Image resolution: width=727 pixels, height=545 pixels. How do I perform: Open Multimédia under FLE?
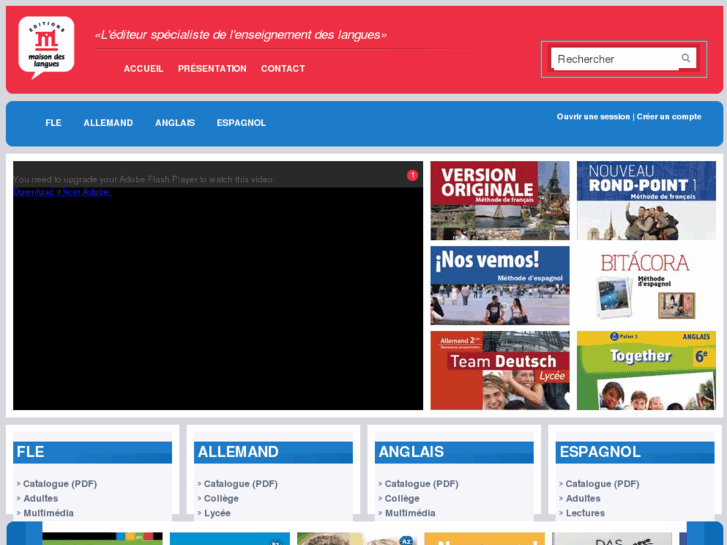click(x=48, y=513)
